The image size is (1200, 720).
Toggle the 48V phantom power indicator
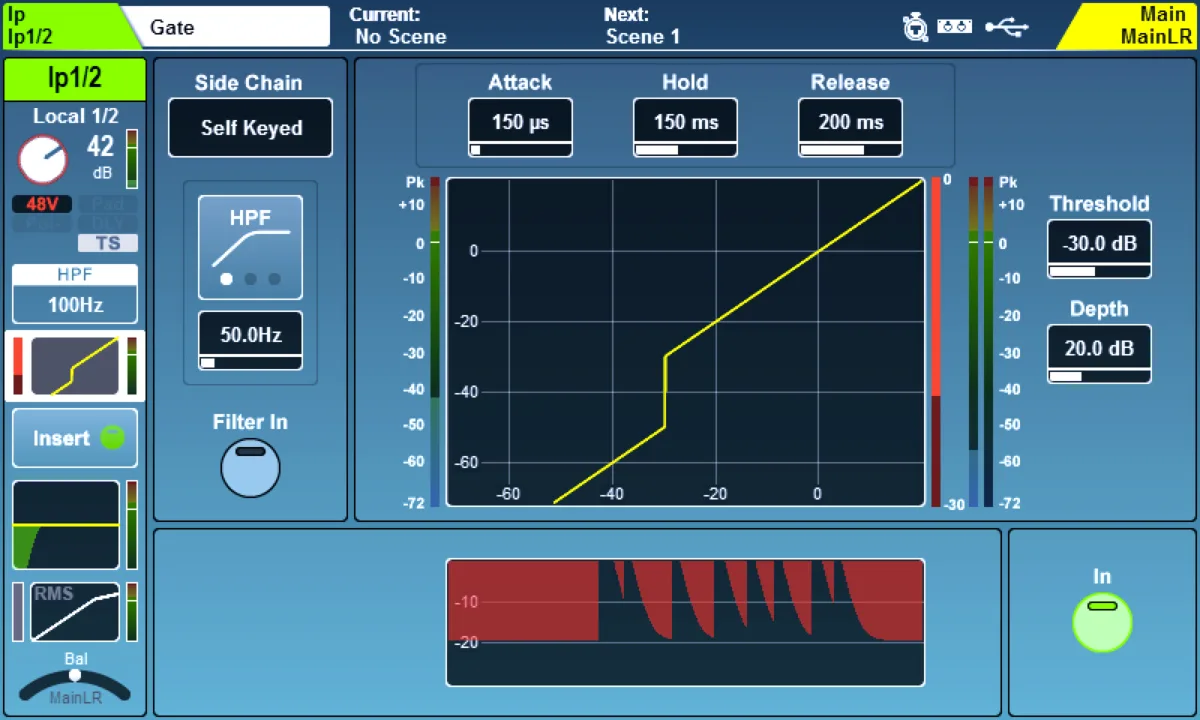click(x=42, y=204)
